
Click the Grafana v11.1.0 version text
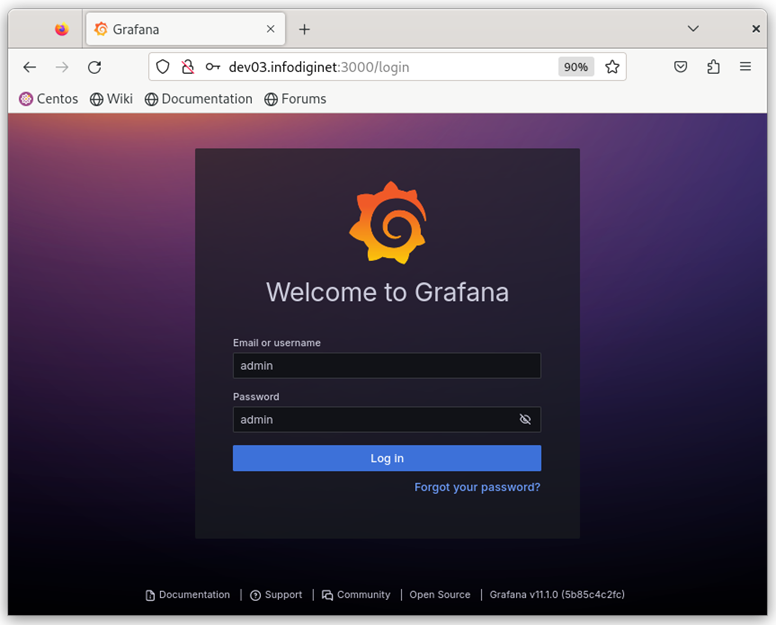pyautogui.click(x=557, y=595)
